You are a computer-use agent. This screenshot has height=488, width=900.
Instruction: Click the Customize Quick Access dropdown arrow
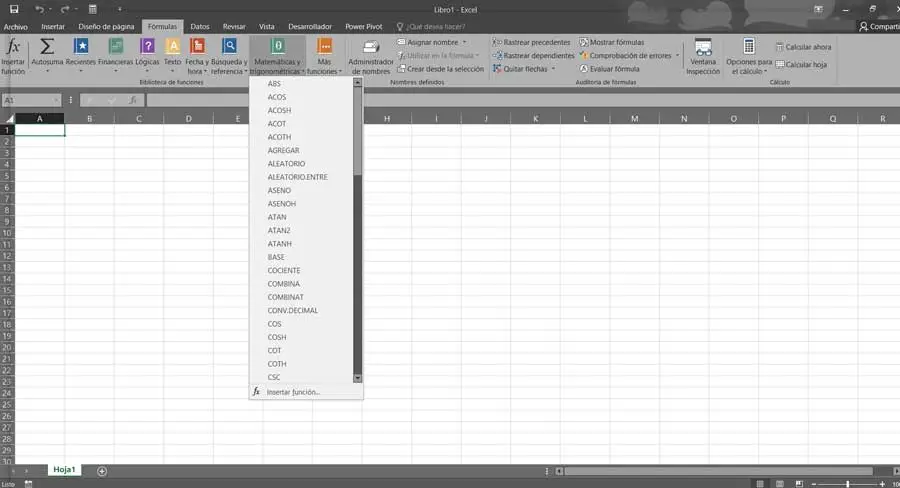click(x=119, y=9)
